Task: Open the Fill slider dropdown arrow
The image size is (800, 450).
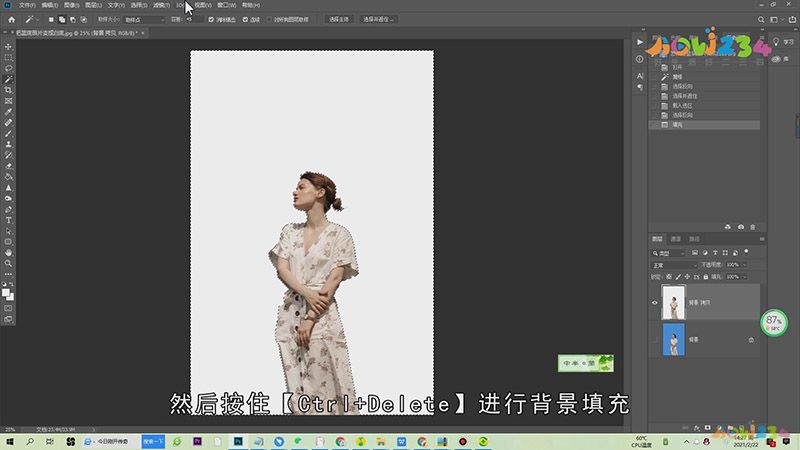Action: tap(744, 277)
